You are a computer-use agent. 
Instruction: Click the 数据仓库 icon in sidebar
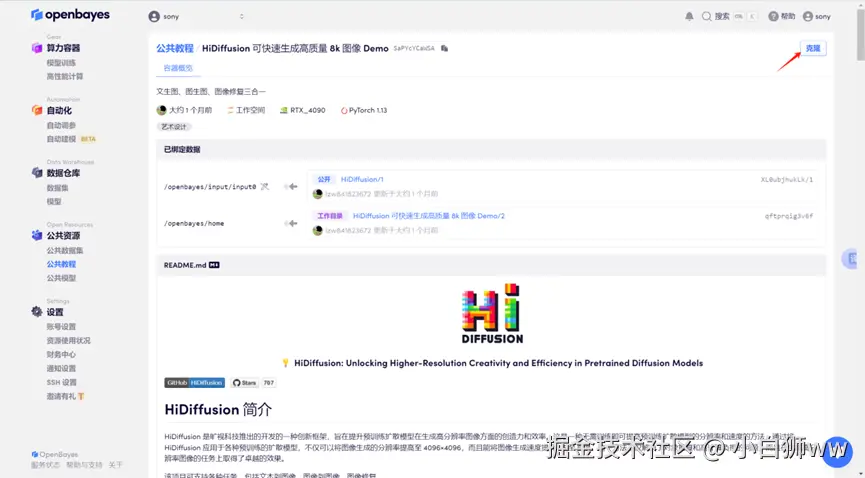tap(36, 173)
